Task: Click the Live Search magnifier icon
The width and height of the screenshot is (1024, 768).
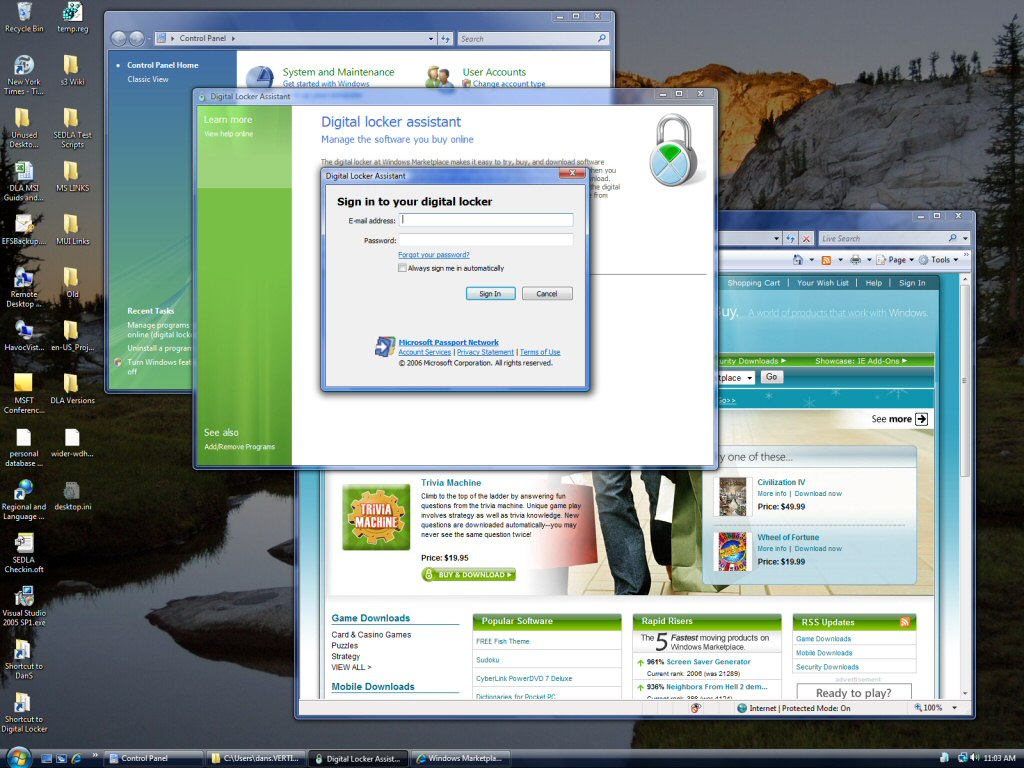Action: pos(953,238)
